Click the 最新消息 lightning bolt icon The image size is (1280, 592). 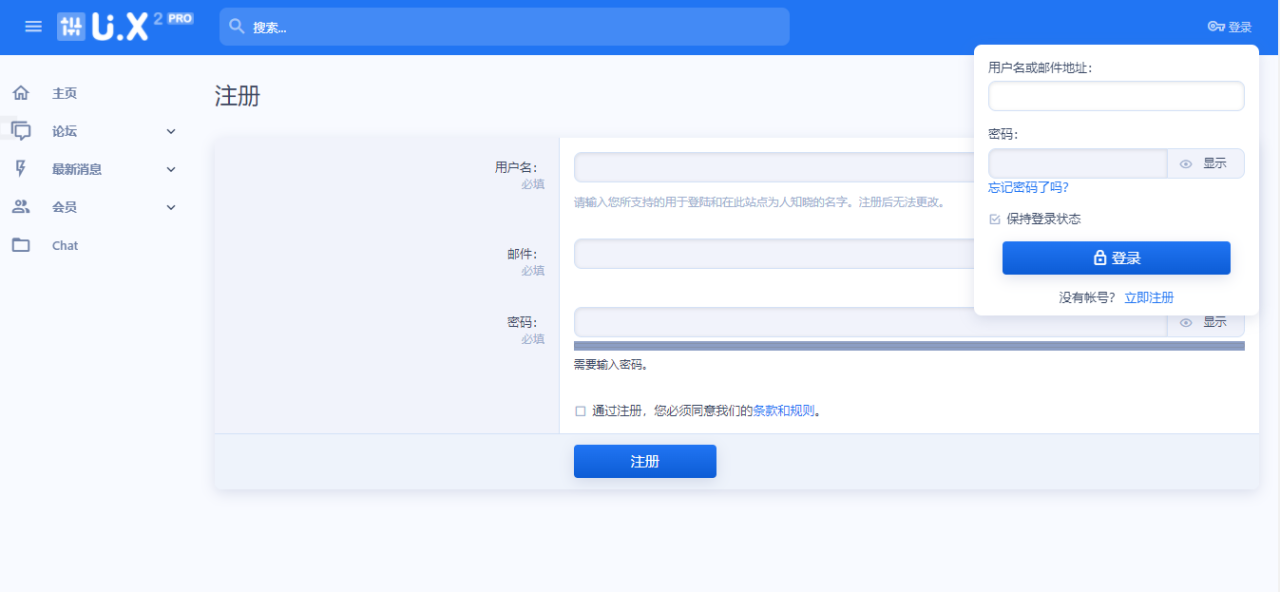click(x=21, y=168)
